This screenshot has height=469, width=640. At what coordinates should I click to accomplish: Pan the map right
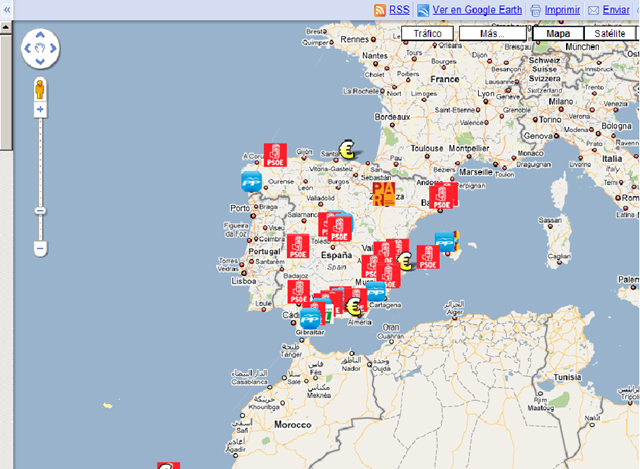53,48
